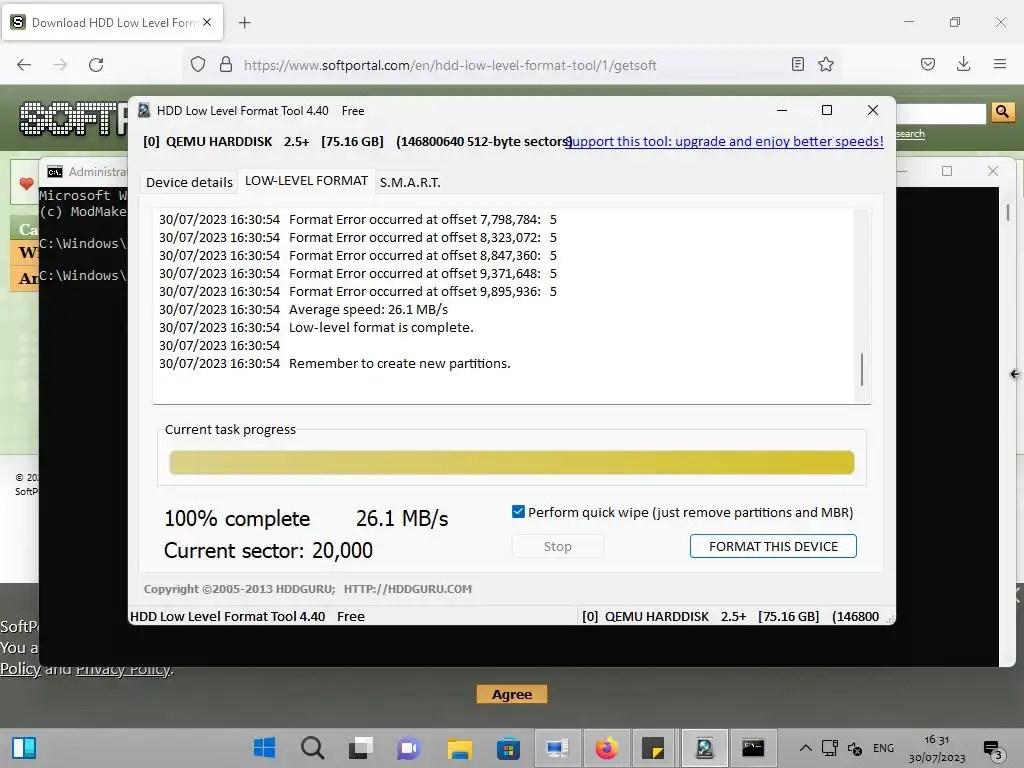The height and width of the screenshot is (768, 1024).
Task: Click the Softportal search input field
Action: (940, 112)
